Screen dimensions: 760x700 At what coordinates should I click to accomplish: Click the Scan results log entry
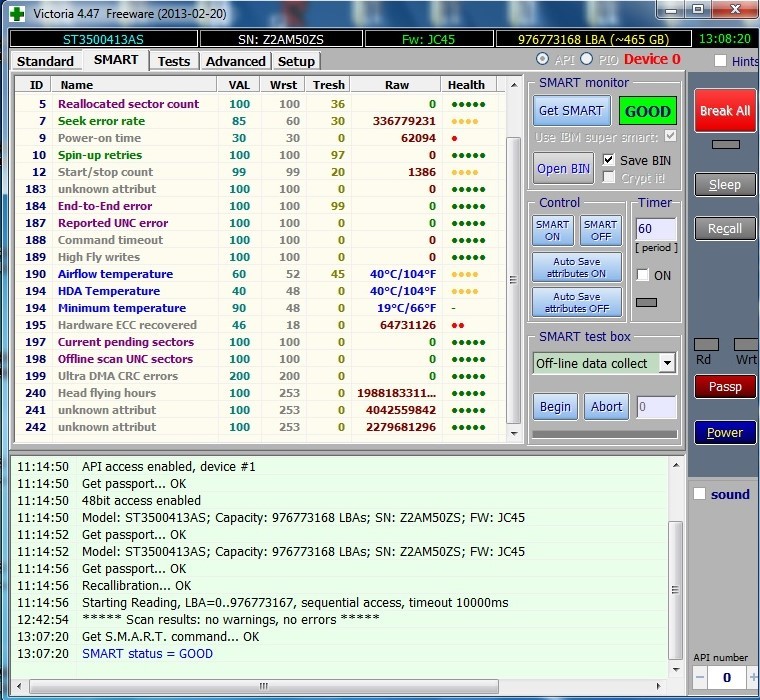pos(231,620)
